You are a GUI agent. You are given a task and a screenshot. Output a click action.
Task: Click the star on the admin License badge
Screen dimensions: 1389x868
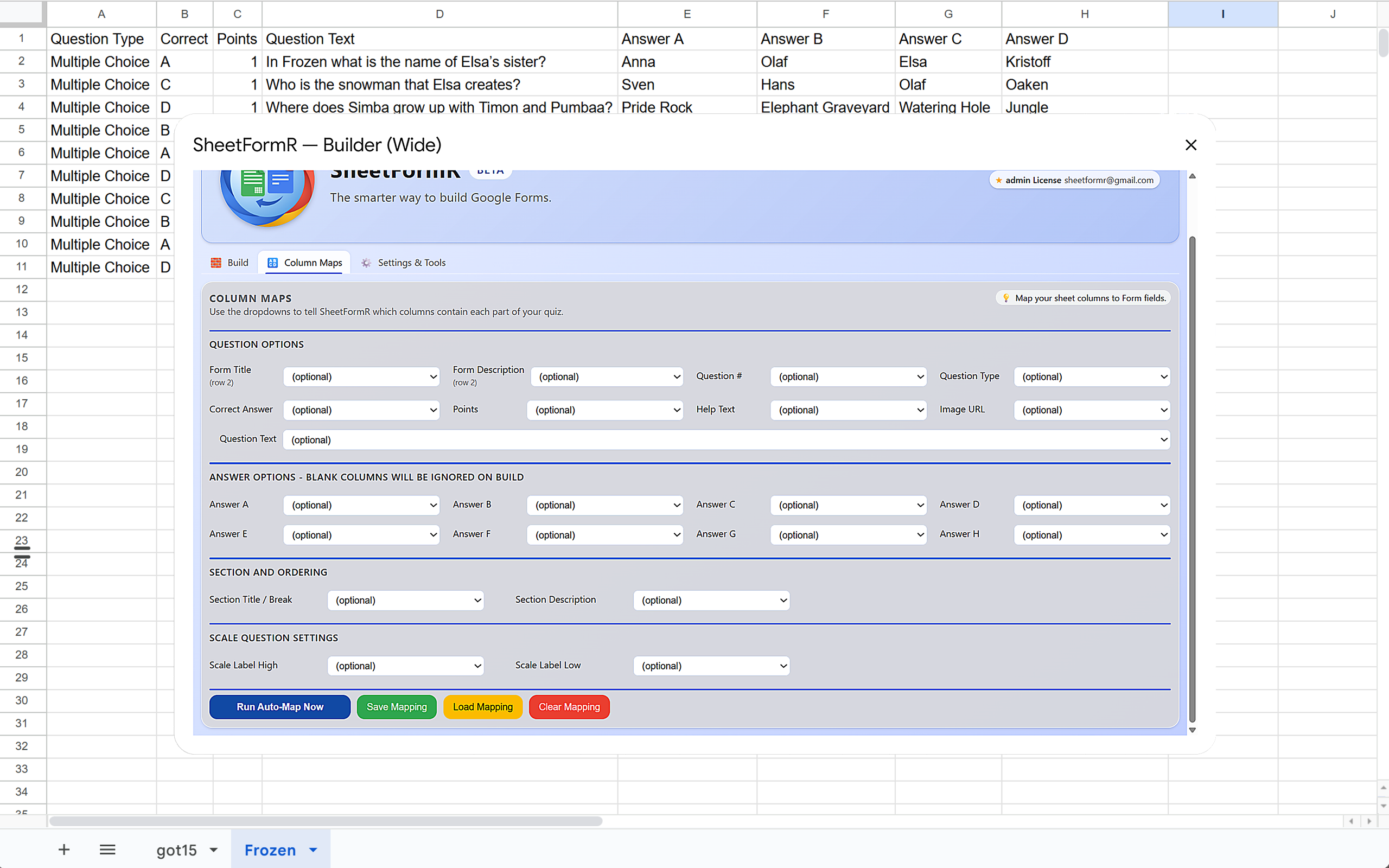(x=999, y=180)
